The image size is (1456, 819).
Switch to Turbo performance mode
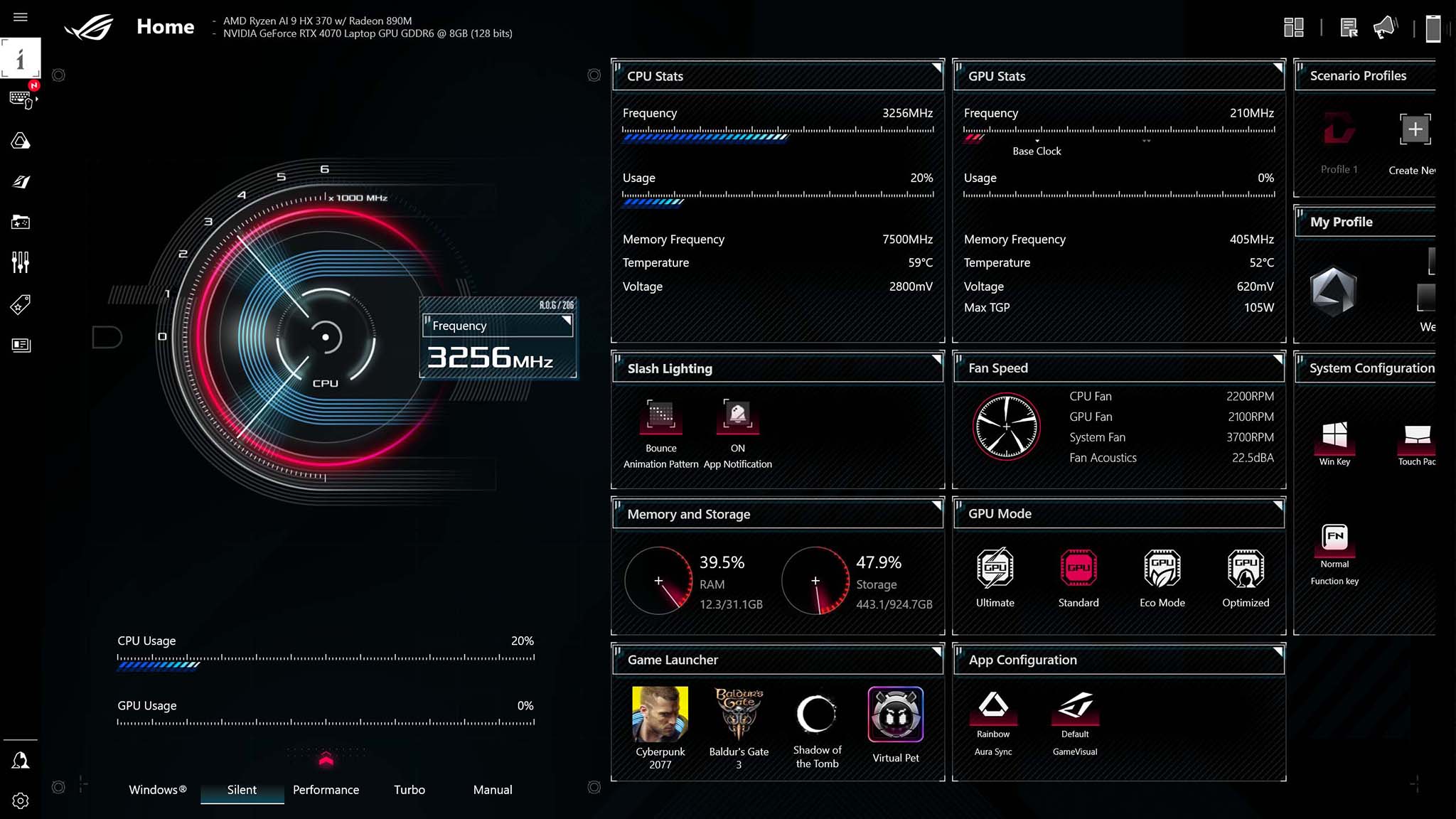coord(409,789)
